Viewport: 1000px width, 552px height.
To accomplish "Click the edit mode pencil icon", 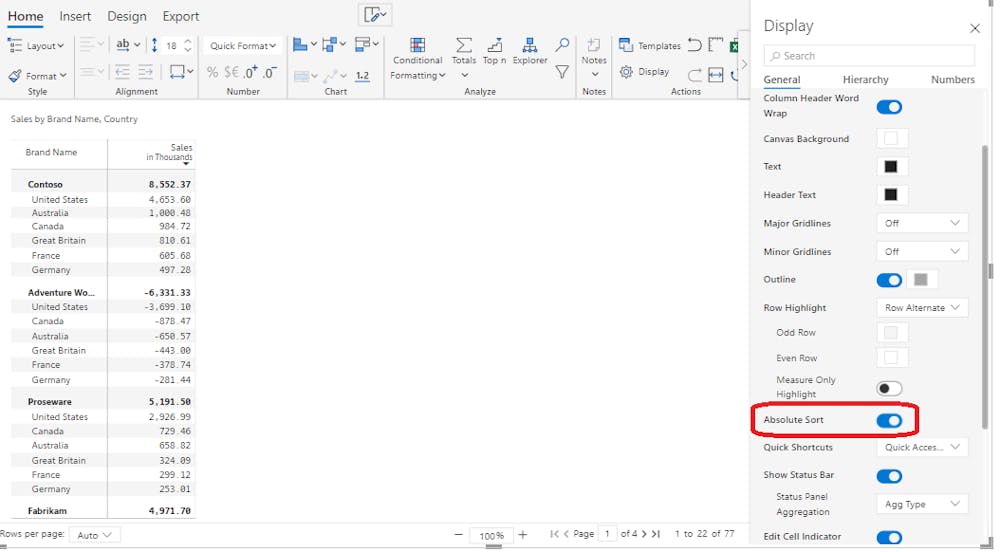I will (x=374, y=15).
